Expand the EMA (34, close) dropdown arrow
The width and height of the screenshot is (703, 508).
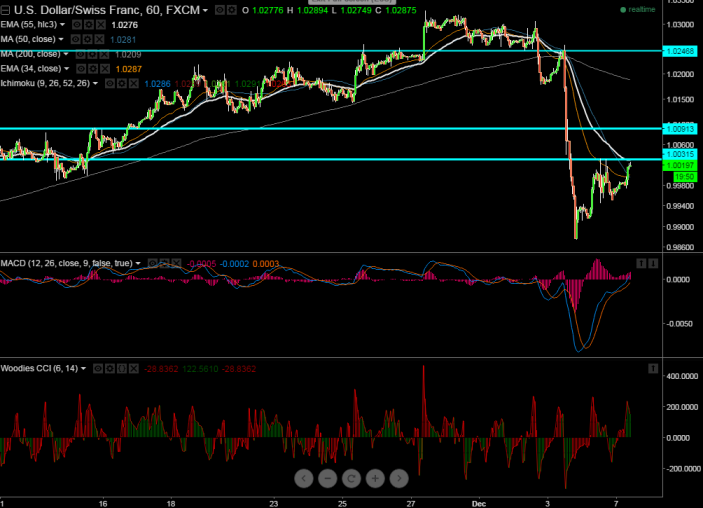click(66, 69)
